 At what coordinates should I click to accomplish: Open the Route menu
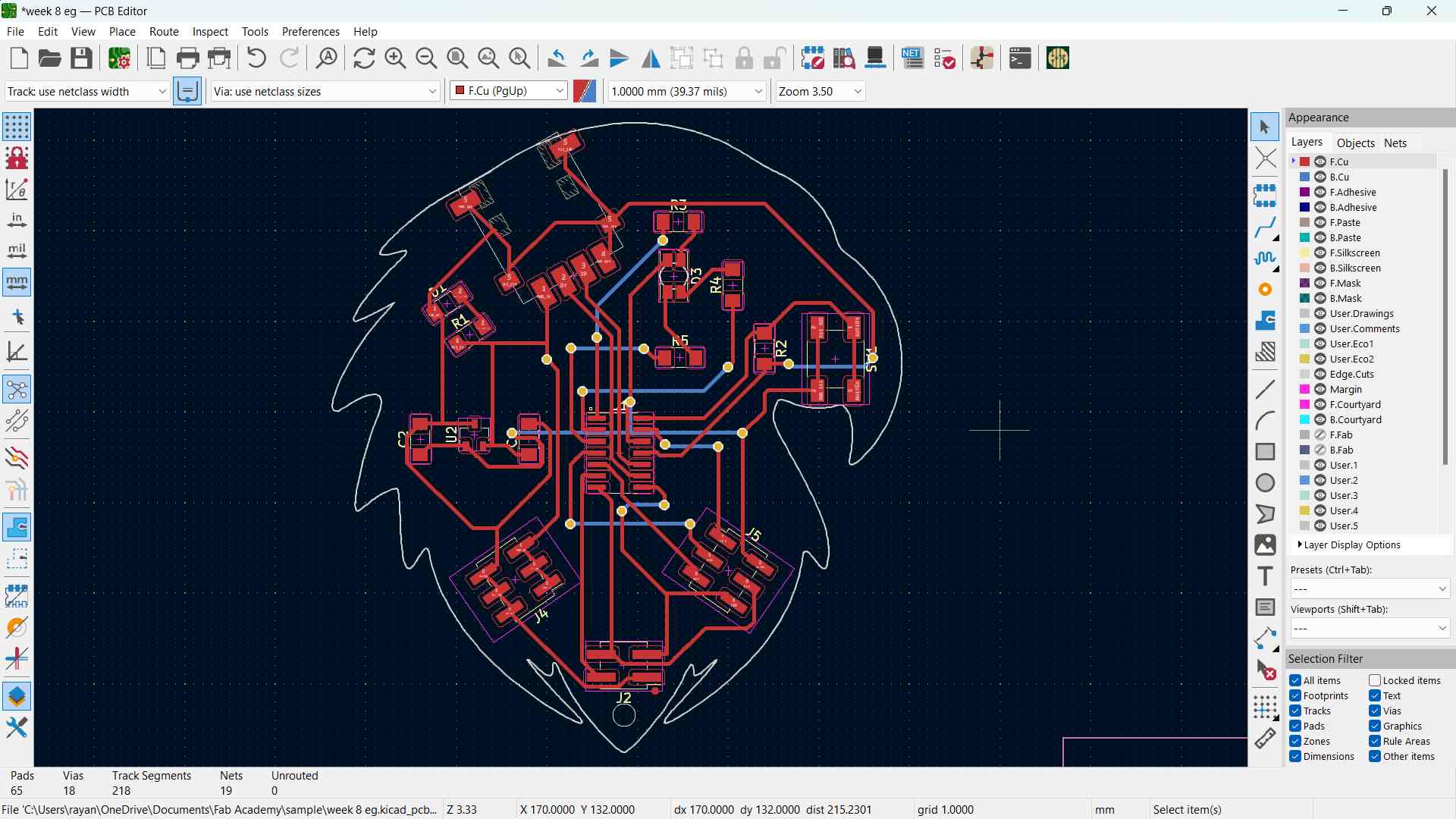tap(164, 31)
